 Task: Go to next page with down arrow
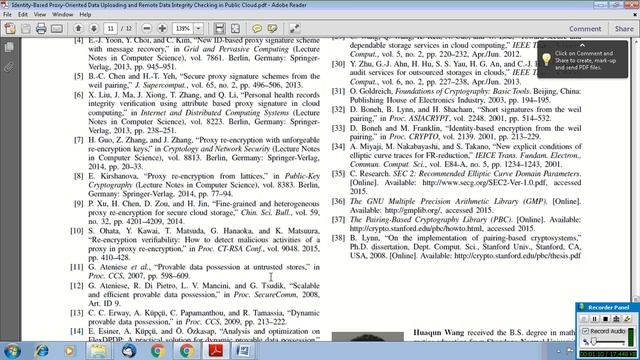coord(94,28)
